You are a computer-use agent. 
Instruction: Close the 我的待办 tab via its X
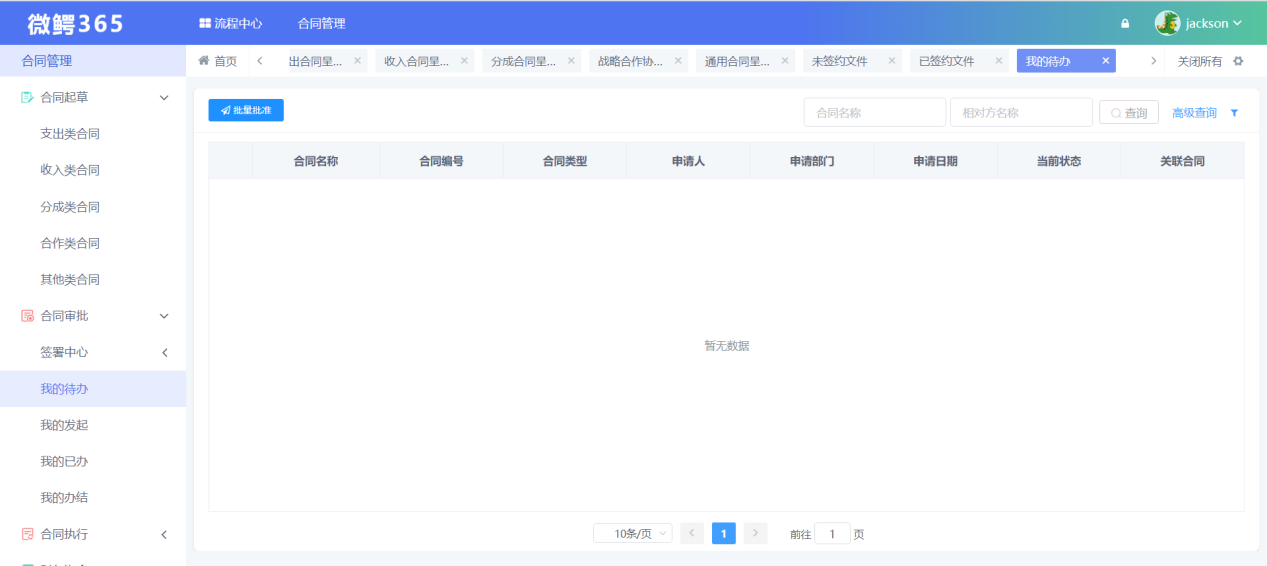coord(1105,61)
